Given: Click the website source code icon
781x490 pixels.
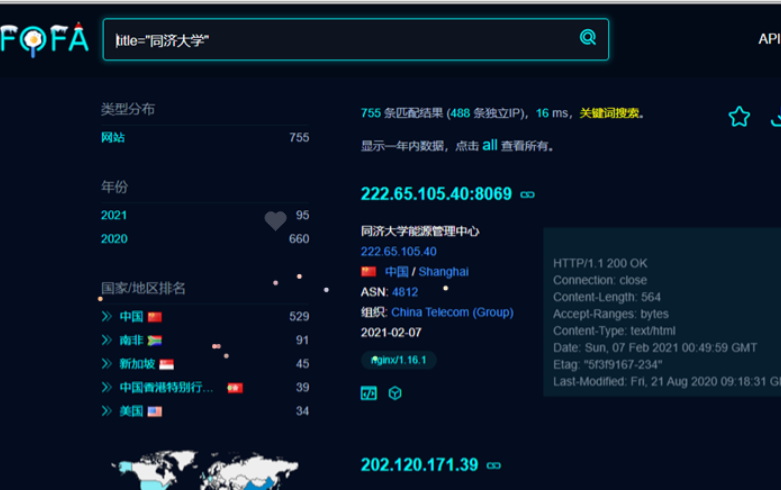Looking at the screenshot, I should (x=369, y=393).
